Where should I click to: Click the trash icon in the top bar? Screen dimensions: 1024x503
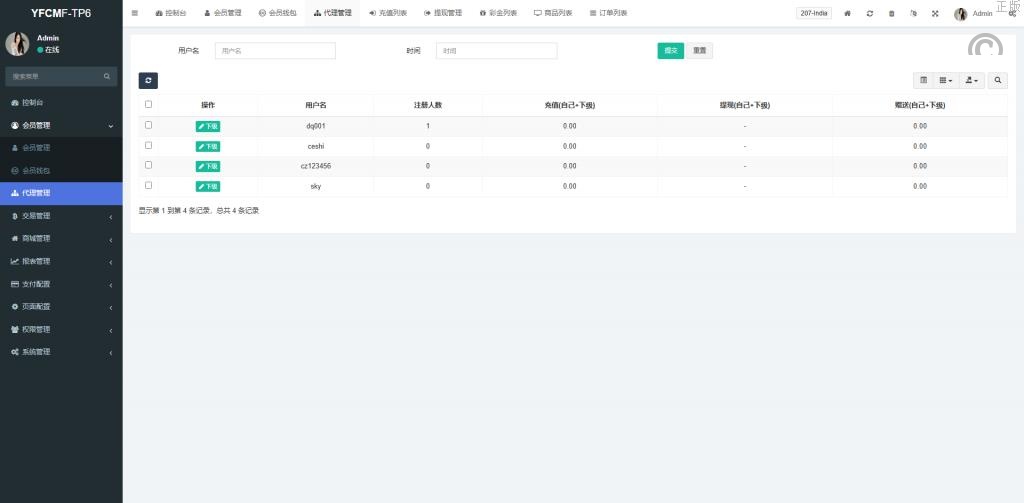[x=891, y=13]
